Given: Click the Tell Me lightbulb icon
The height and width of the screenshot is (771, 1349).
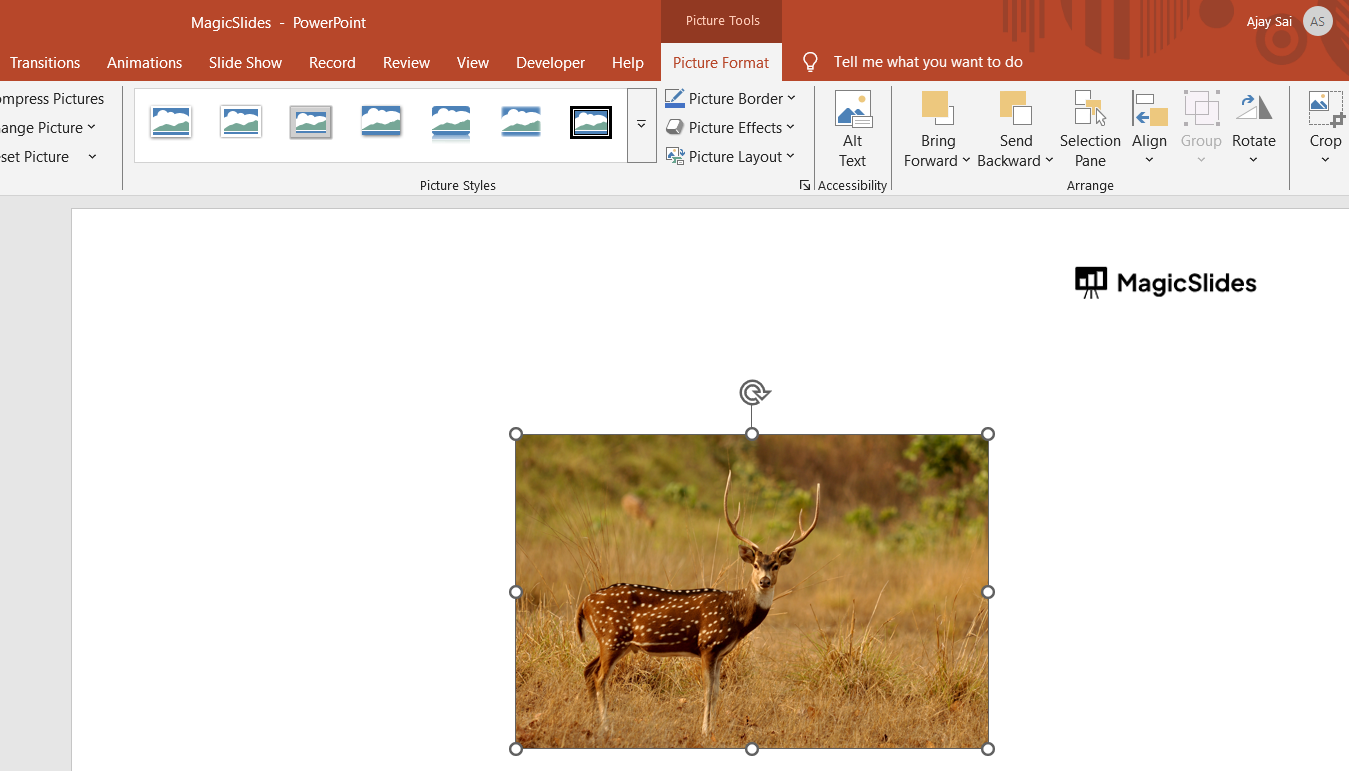Looking at the screenshot, I should tap(810, 62).
